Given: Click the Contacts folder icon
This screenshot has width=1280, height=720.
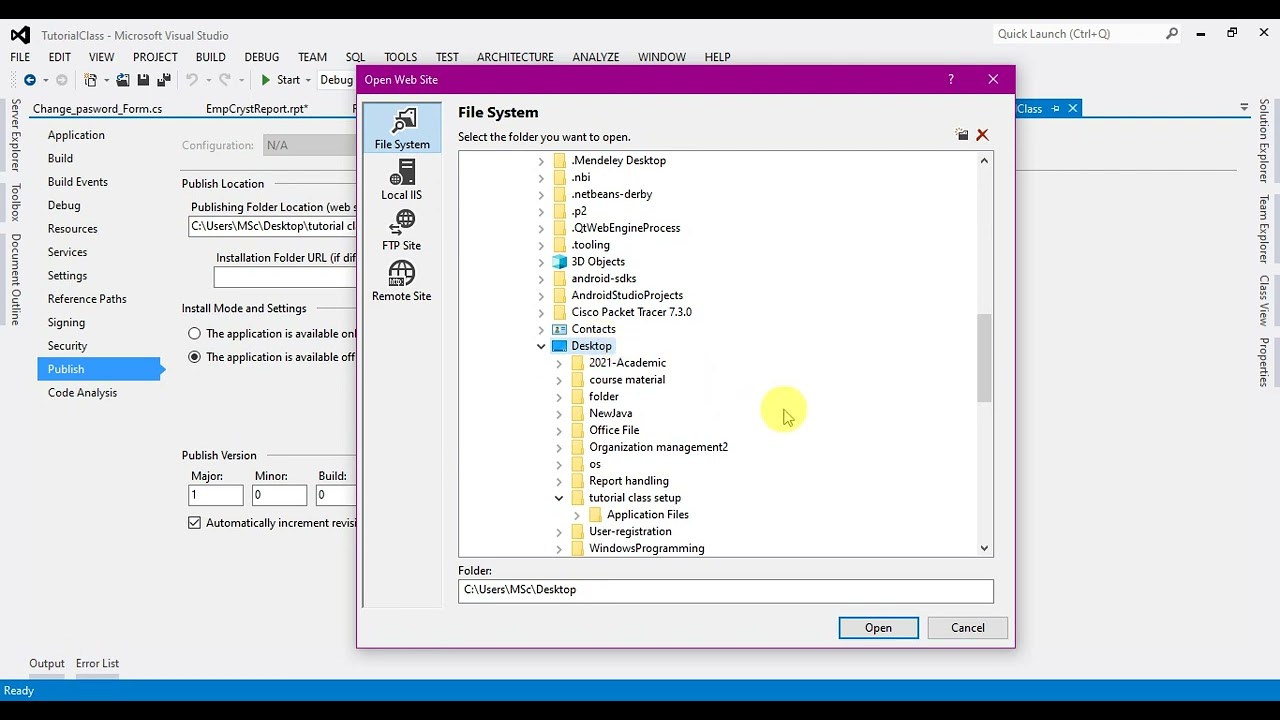Looking at the screenshot, I should point(560,329).
